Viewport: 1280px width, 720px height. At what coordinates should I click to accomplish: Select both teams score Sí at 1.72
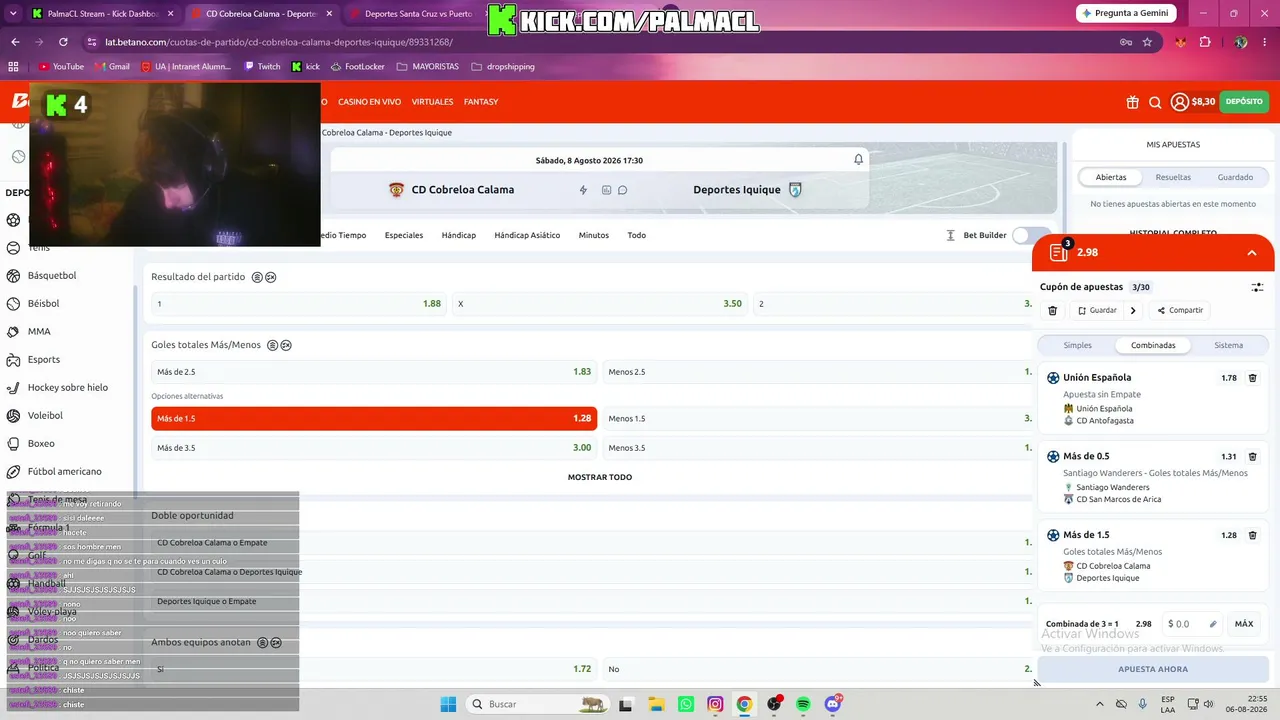[374, 669]
